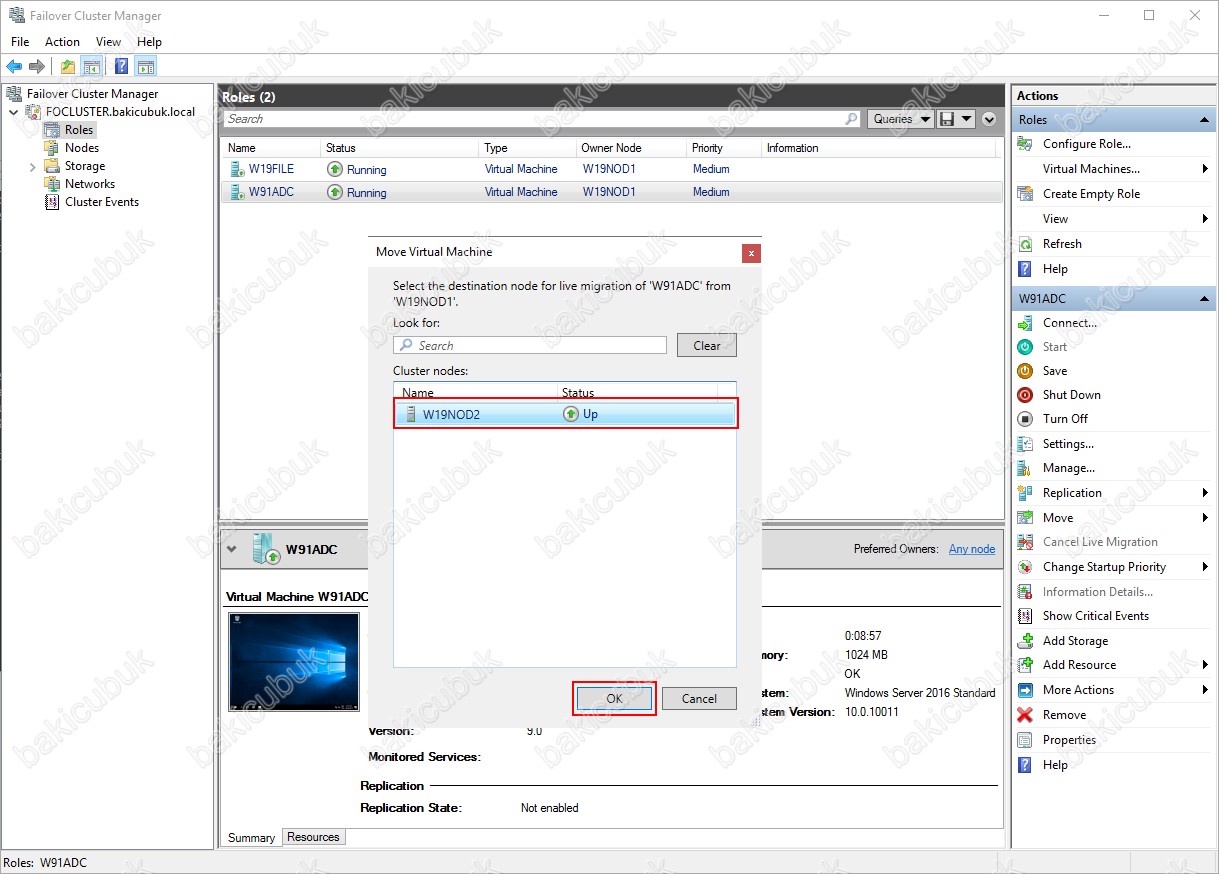Collapse the Roles section in Actions pane
The width and height of the screenshot is (1219, 874).
click(x=1204, y=120)
